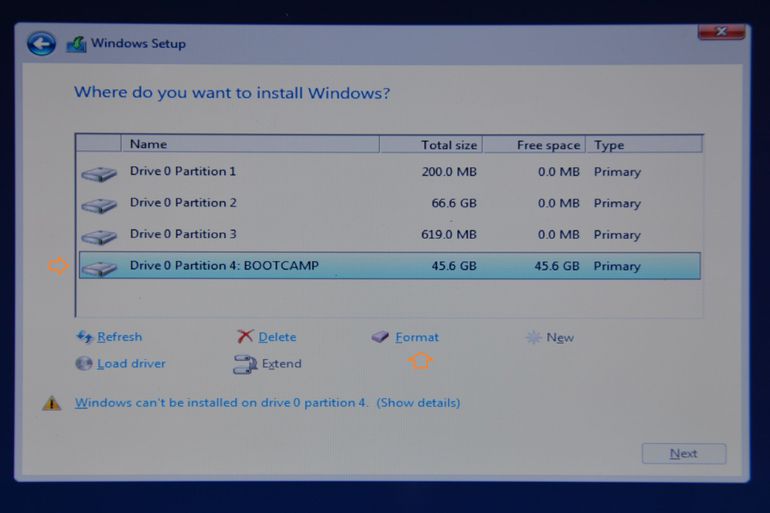Click the Extend partition icon

tap(245, 365)
